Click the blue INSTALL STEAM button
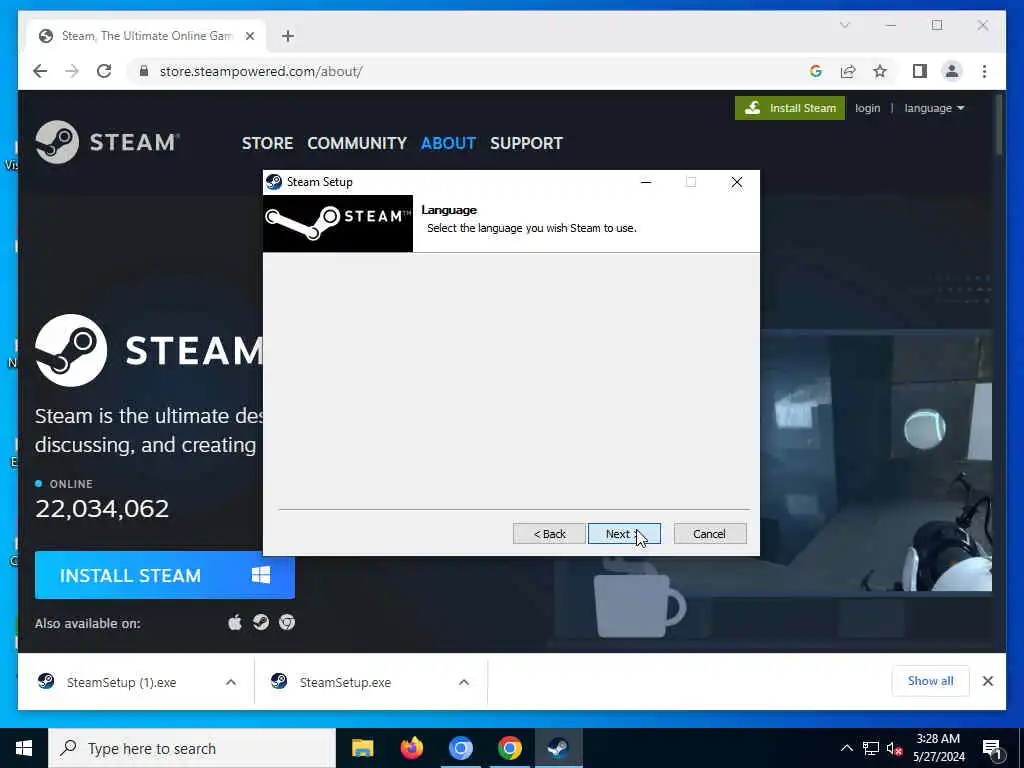1024x768 pixels. click(165, 575)
